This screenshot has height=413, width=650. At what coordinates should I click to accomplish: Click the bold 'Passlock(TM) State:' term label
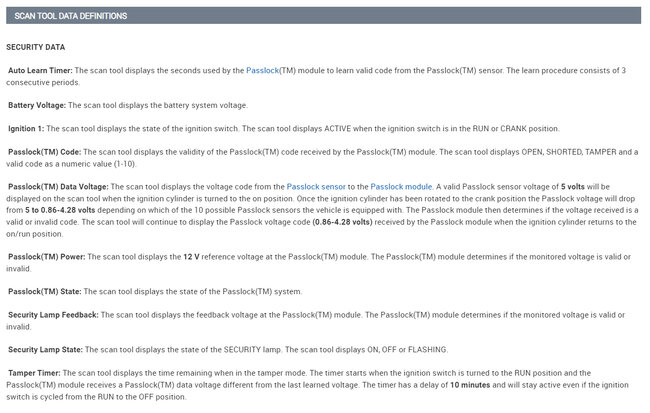click(x=45, y=291)
